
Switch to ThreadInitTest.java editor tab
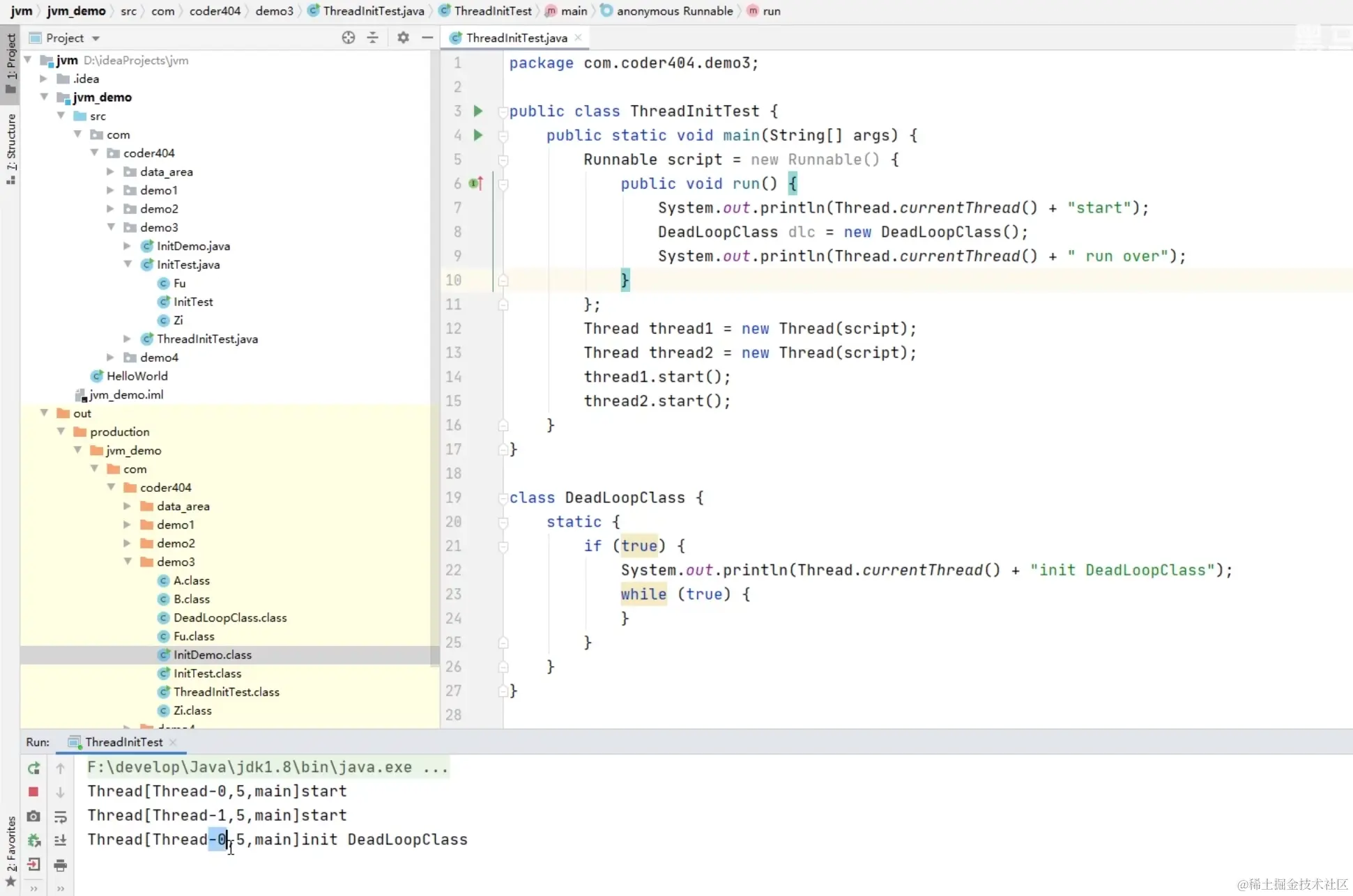(516, 38)
